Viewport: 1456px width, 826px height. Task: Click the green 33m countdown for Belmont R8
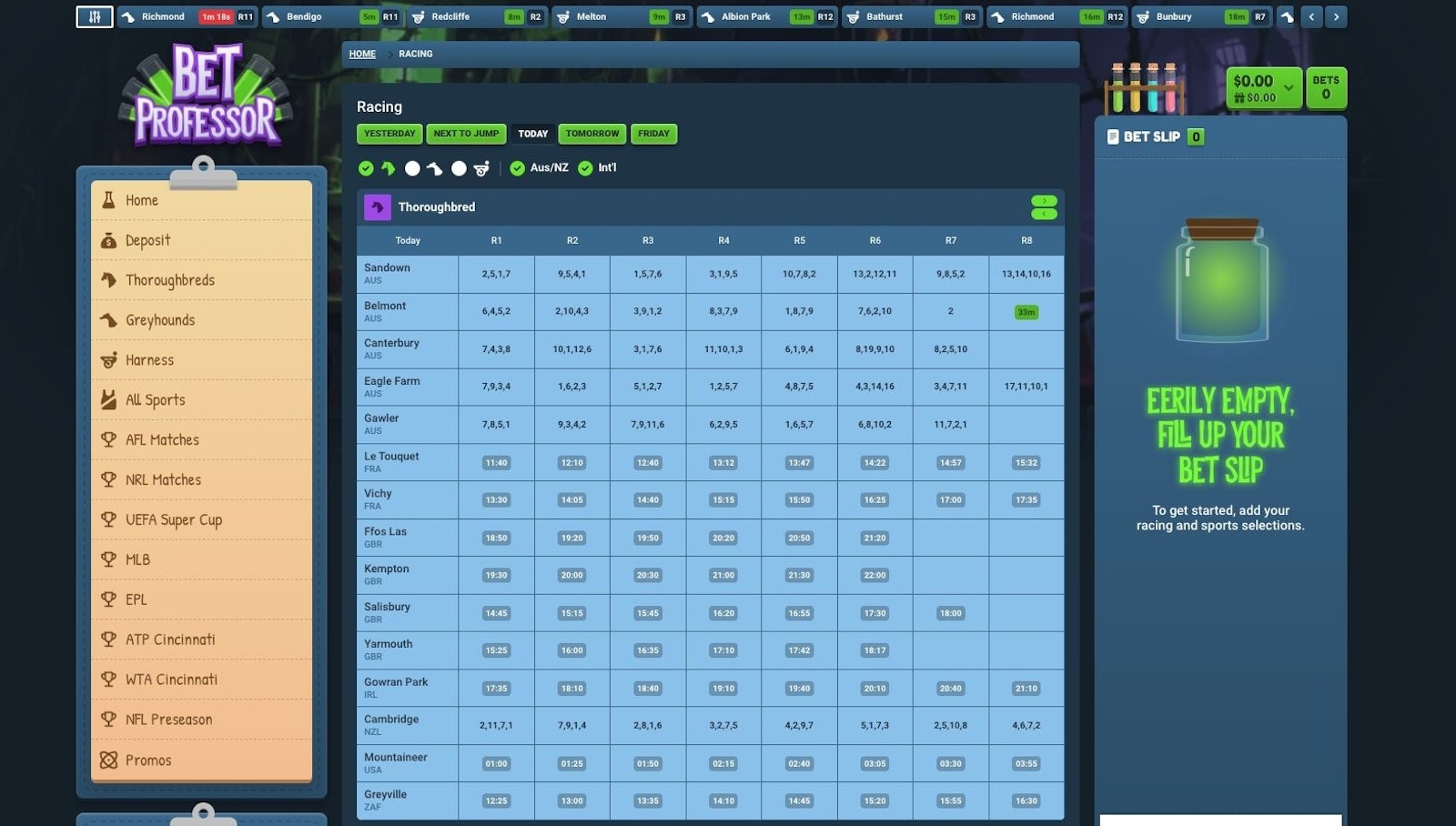(1026, 311)
